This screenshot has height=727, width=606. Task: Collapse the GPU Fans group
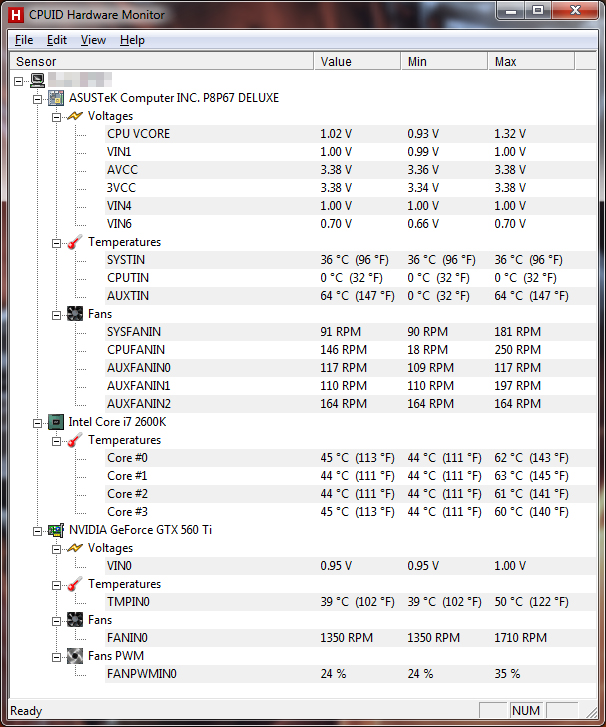(x=57, y=621)
